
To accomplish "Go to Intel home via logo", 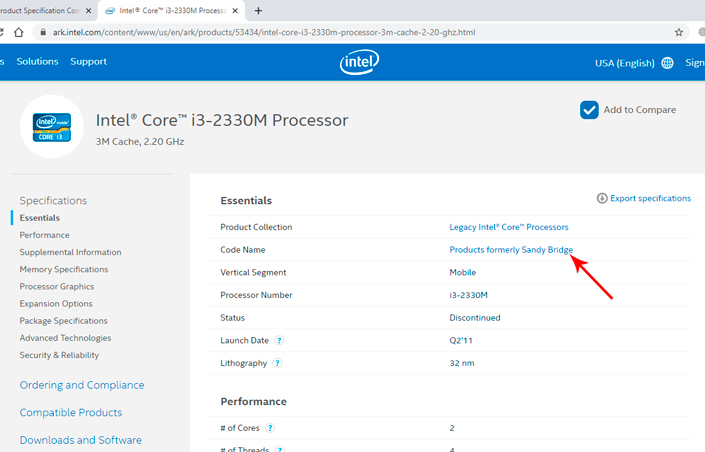I will [359, 62].
